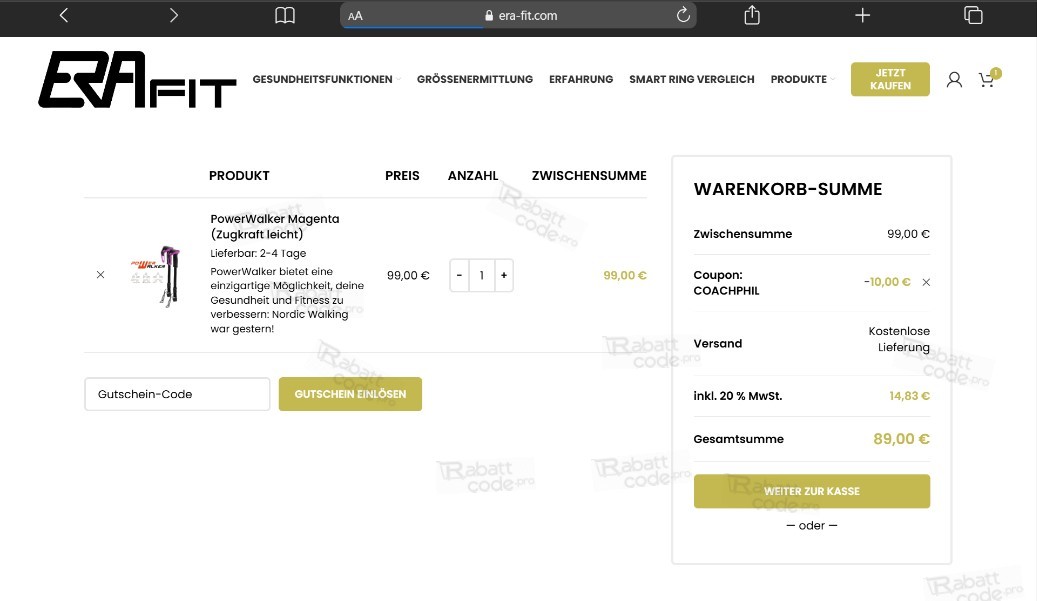This screenshot has width=1037, height=601.
Task: Increase quantity with the plus stepper
Action: pos(504,275)
